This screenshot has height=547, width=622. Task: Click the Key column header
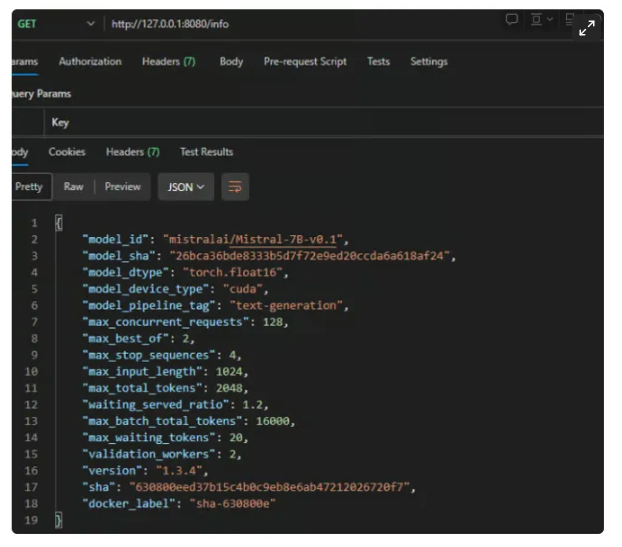60,122
